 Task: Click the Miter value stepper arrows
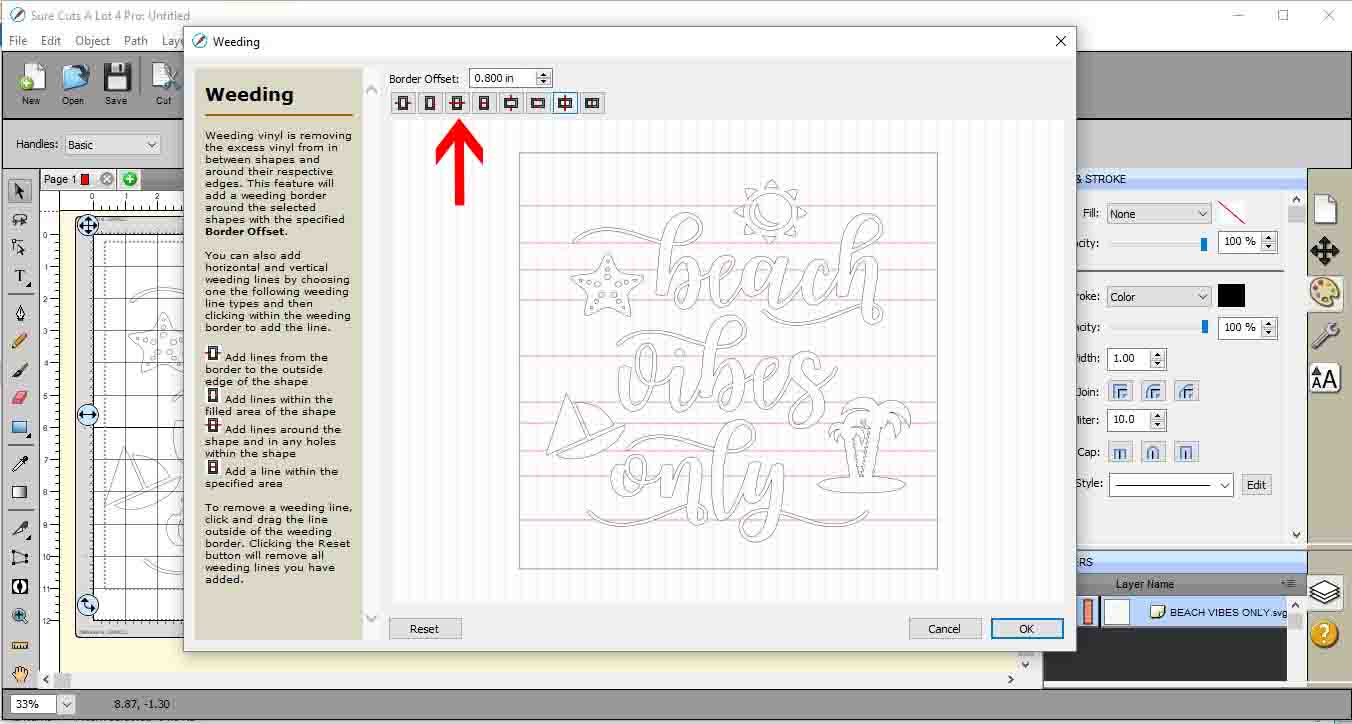pos(1157,420)
